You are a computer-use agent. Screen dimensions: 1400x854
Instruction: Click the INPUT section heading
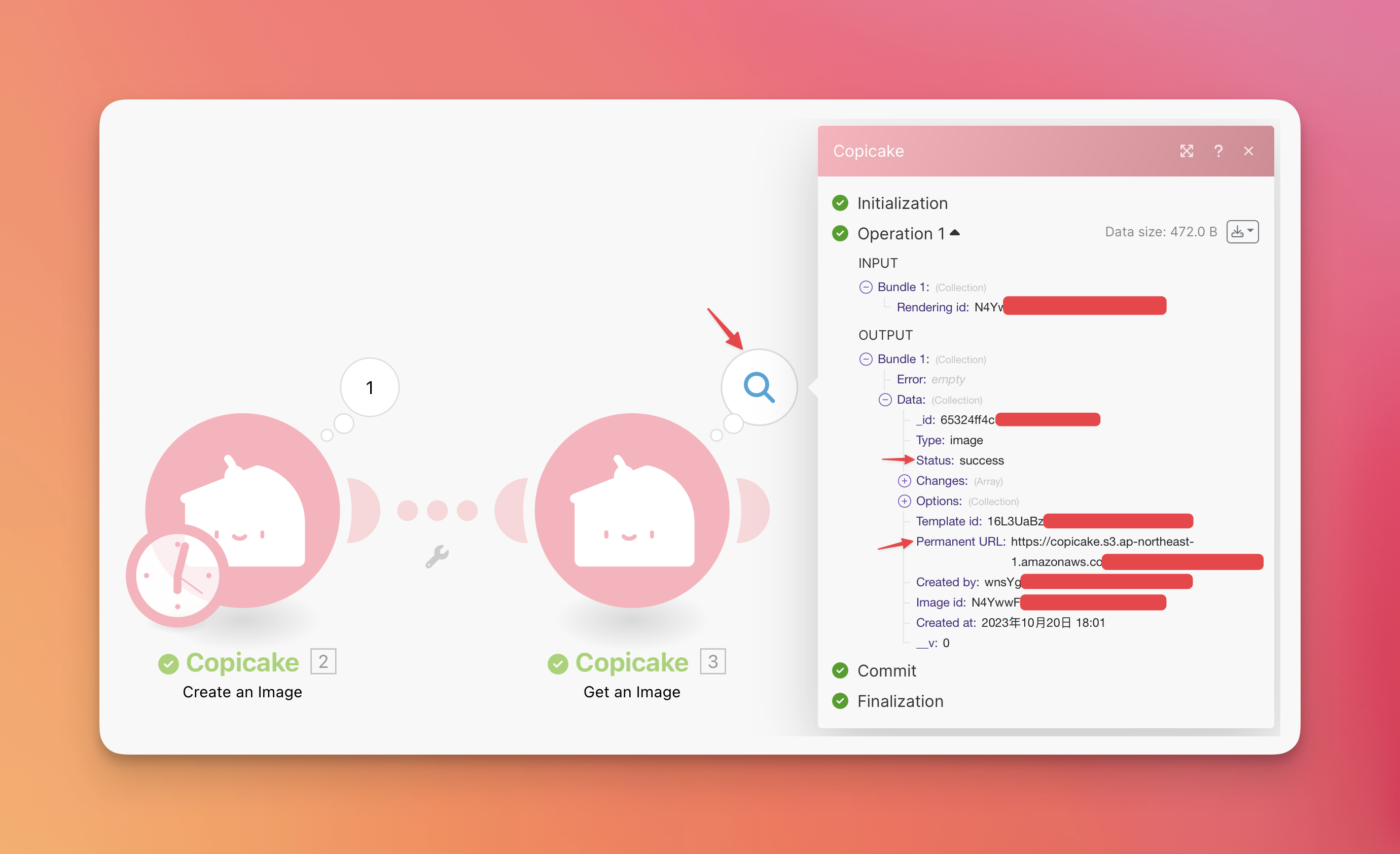878,263
